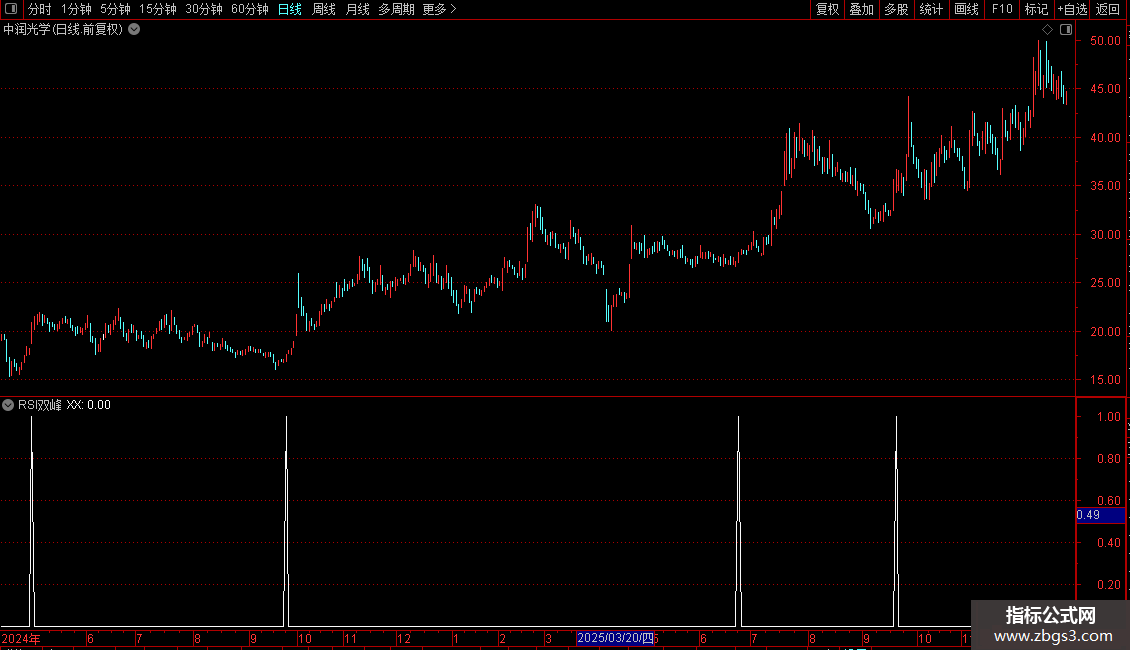Click the 标记 mark button

(x=1036, y=9)
